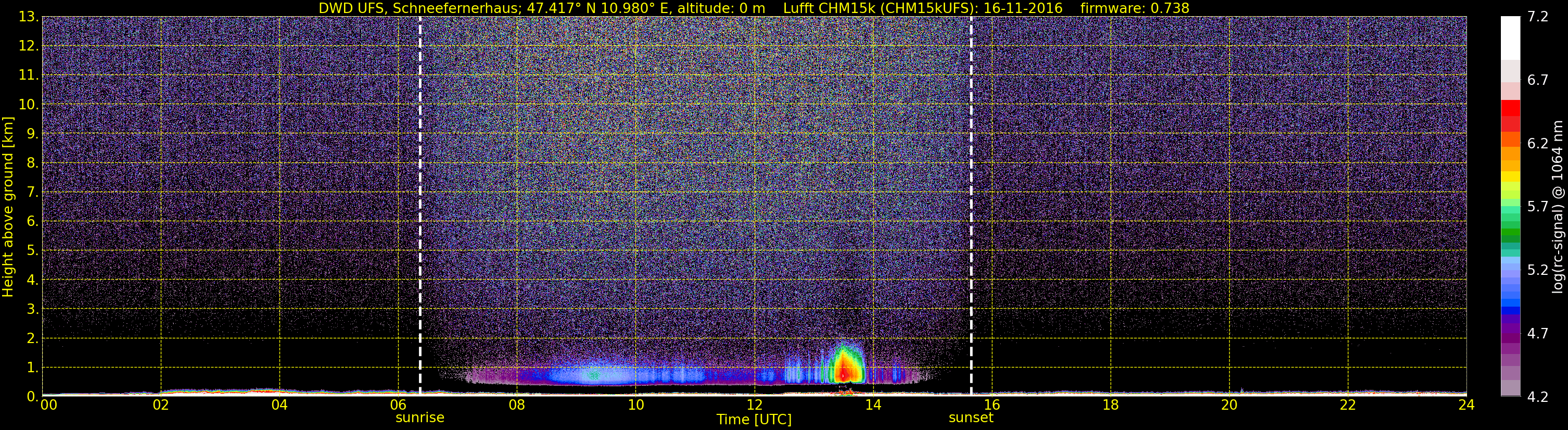Click the '12' tick label on the time axis
This screenshot has height=430, width=1568.
click(754, 405)
